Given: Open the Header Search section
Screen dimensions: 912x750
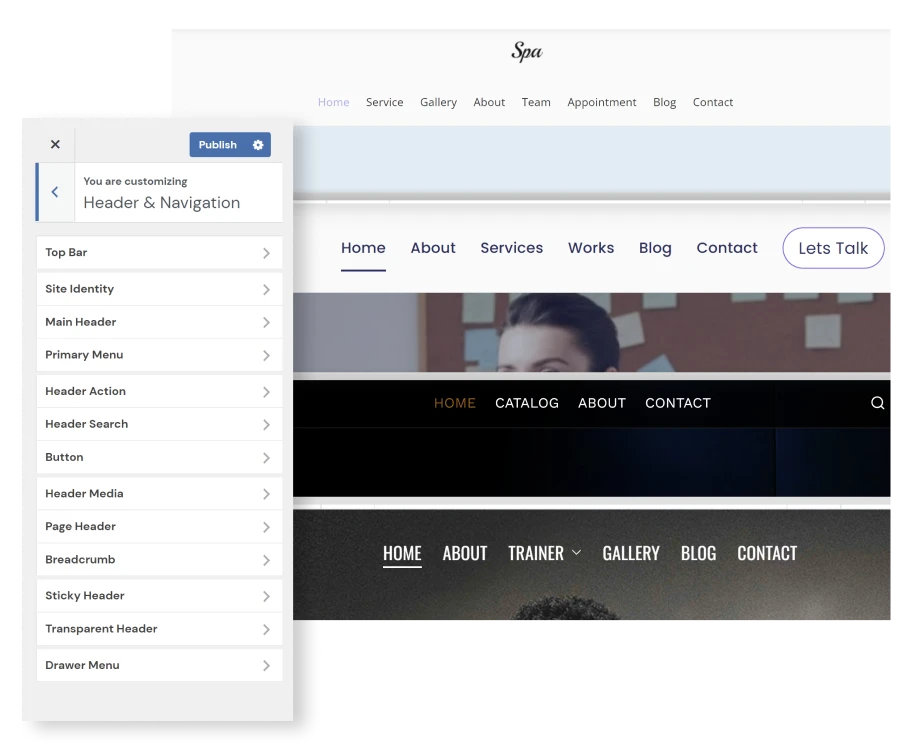Looking at the screenshot, I should click(x=159, y=424).
